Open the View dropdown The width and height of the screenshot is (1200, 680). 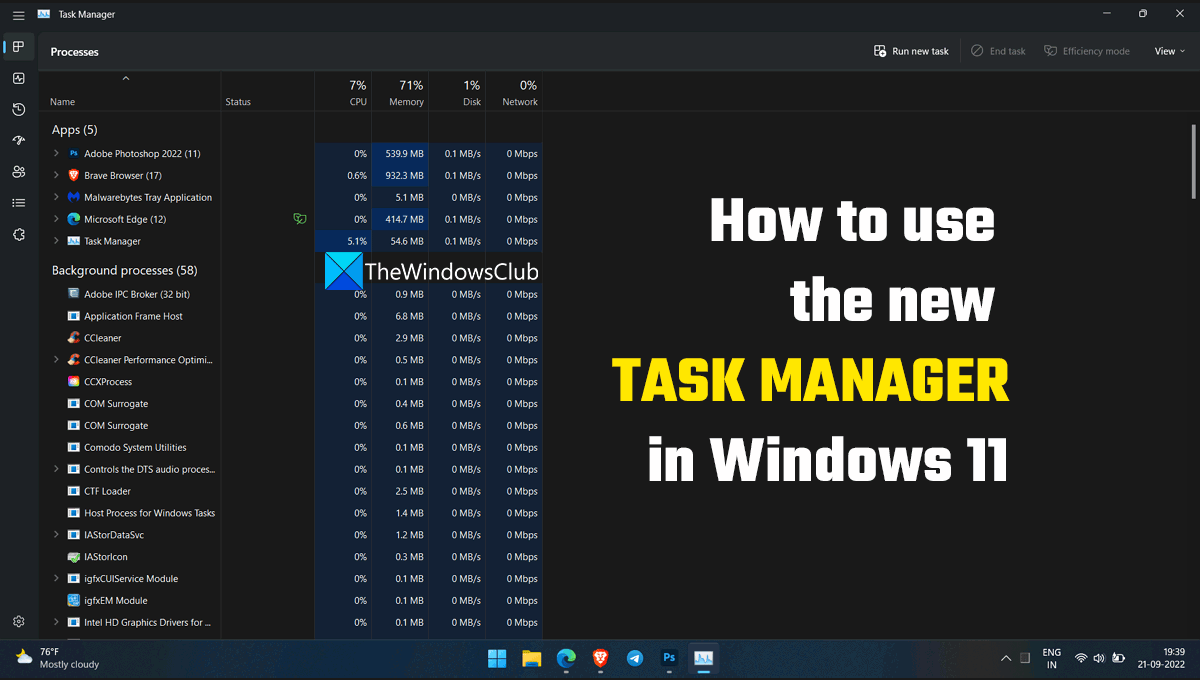click(1168, 50)
